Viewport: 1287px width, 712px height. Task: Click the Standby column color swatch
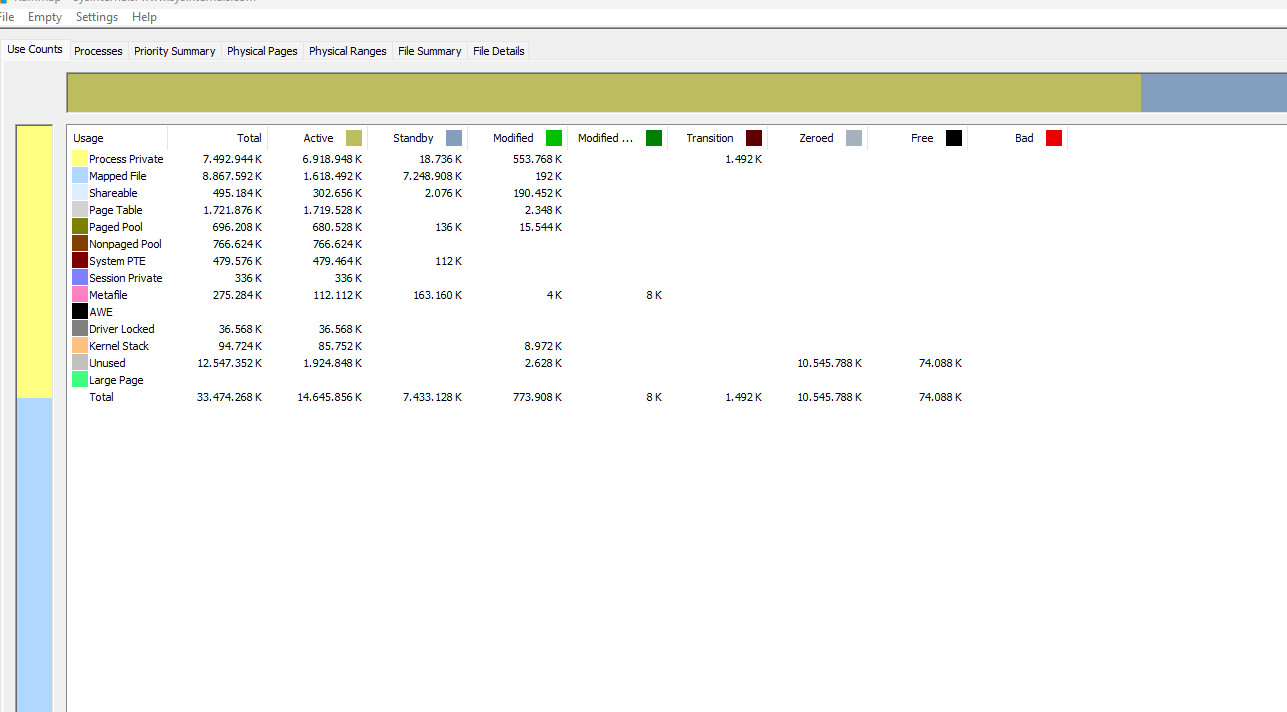pos(454,138)
